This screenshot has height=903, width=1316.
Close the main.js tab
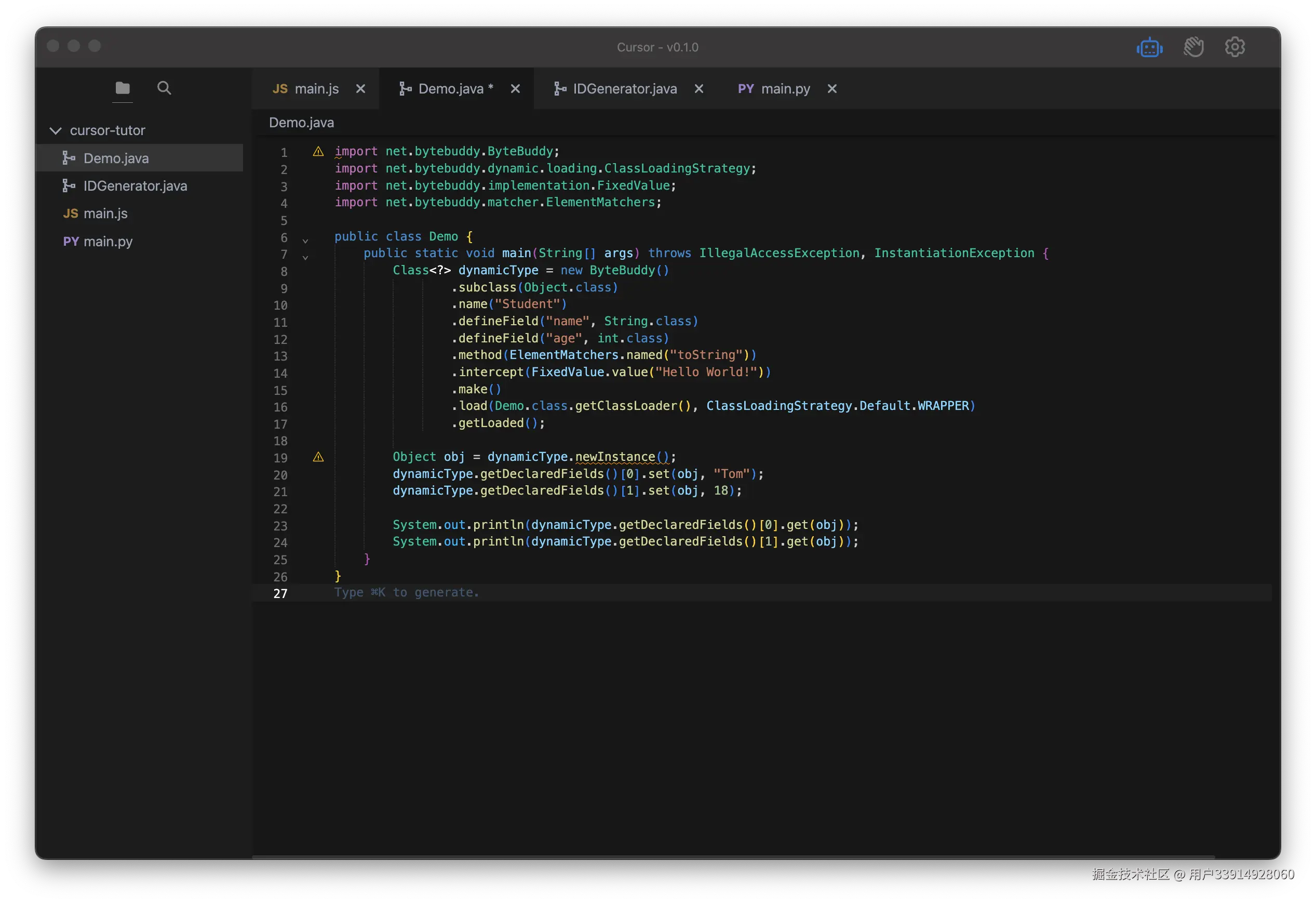360,89
